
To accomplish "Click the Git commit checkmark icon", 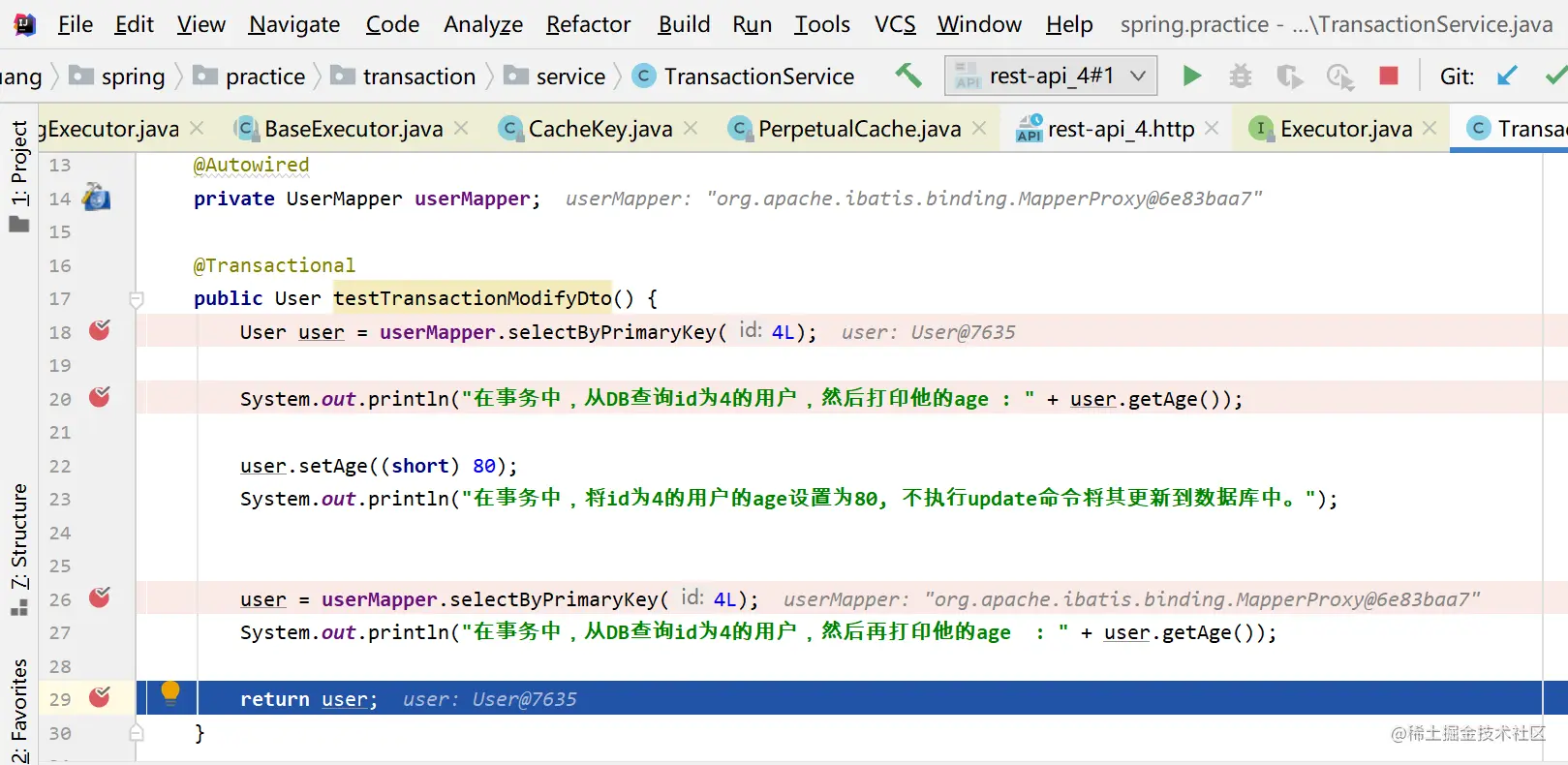I will [1556, 76].
